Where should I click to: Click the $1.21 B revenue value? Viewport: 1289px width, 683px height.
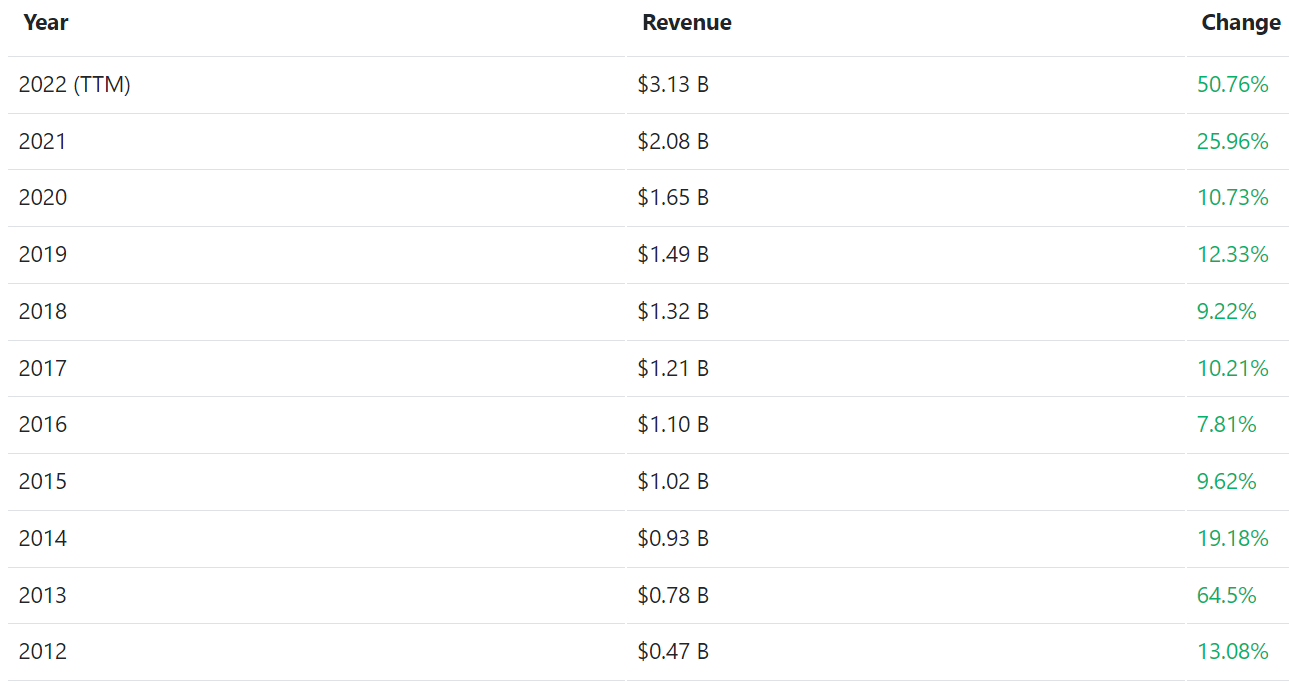[673, 369]
